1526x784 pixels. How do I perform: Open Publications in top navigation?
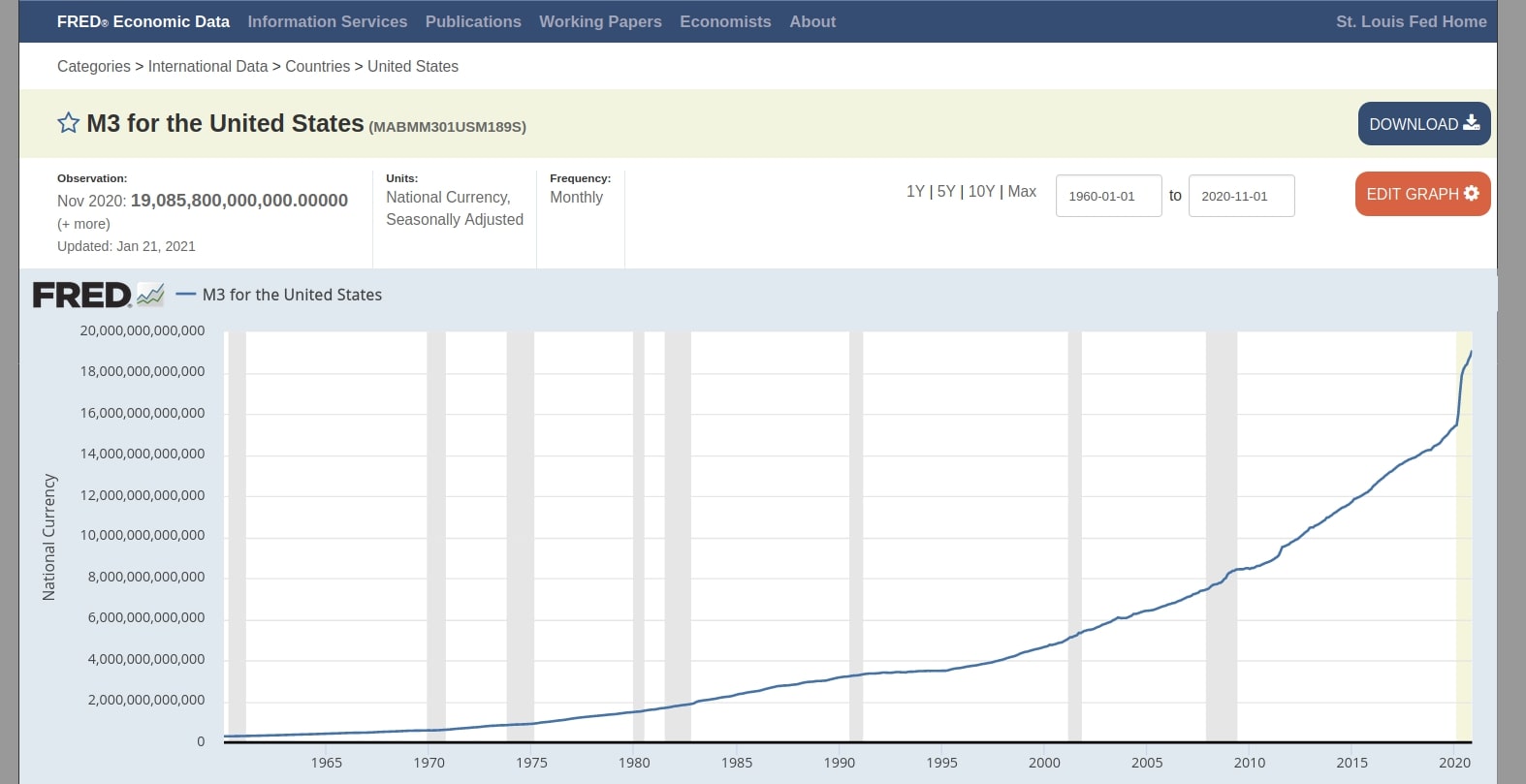point(473,21)
